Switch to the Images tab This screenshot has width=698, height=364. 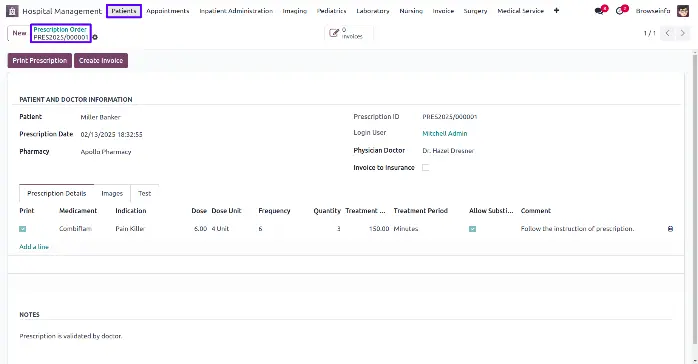pos(112,194)
